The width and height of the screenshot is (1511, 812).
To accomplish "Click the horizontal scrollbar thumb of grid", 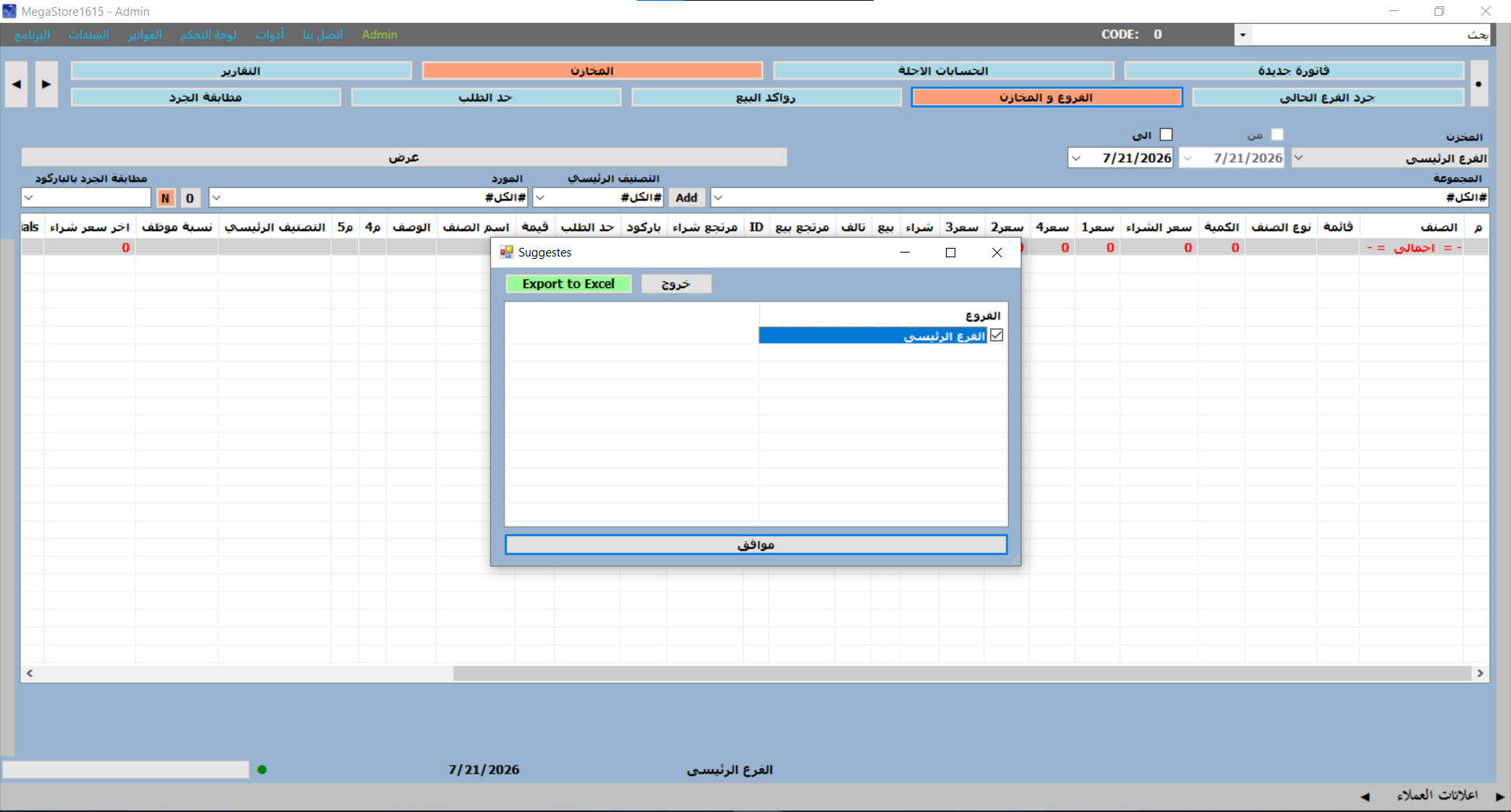I will 962,674.
